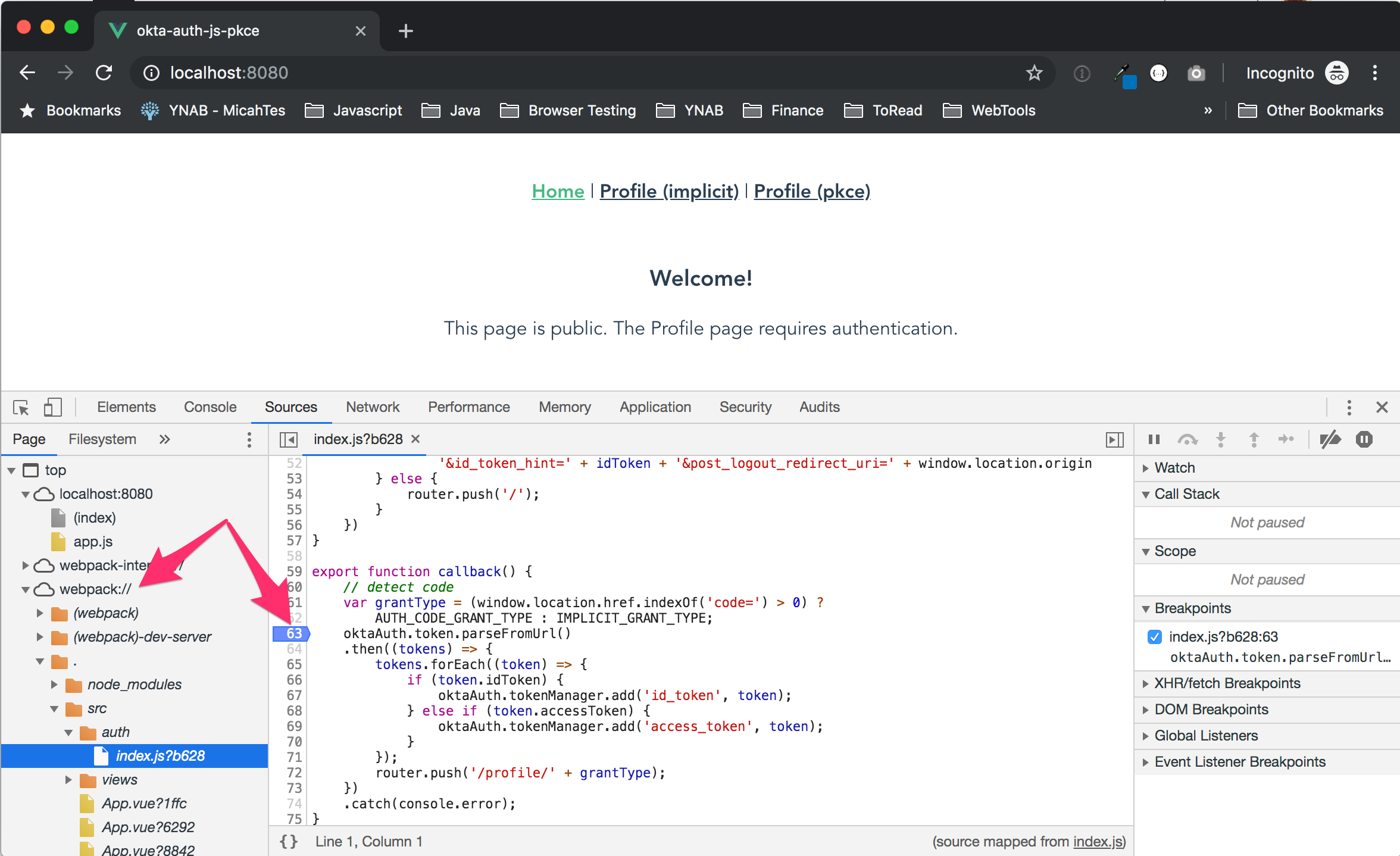Click the deactivate breakpoints icon
1400x856 pixels.
tap(1332, 439)
